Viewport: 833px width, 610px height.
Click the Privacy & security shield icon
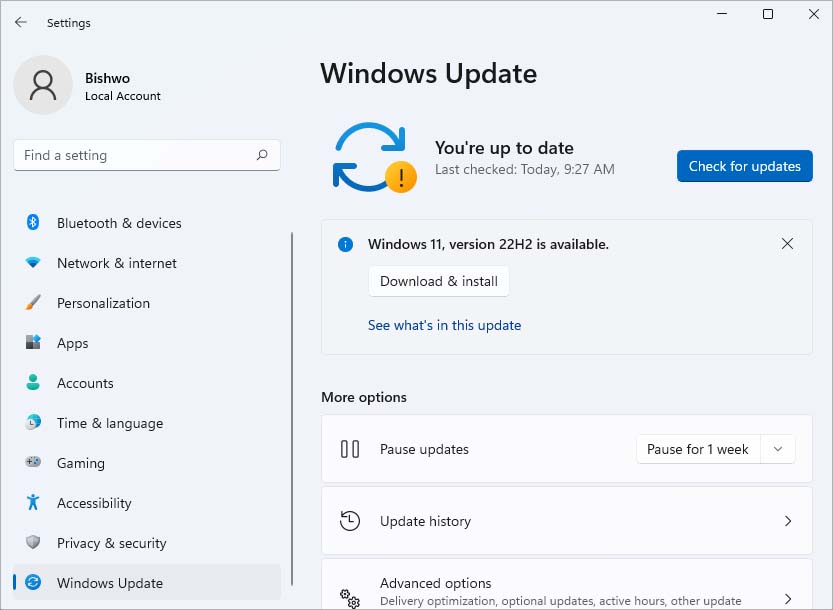[33, 543]
